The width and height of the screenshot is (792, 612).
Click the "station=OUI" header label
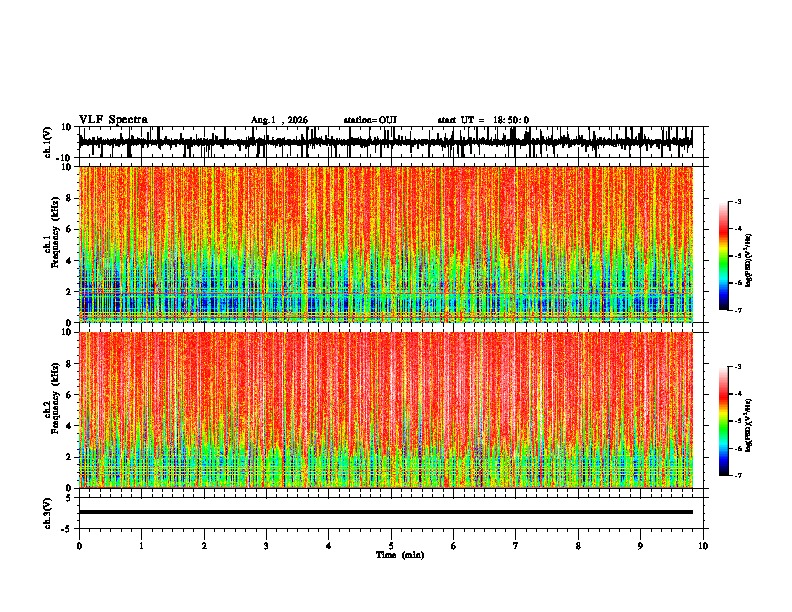pos(370,120)
